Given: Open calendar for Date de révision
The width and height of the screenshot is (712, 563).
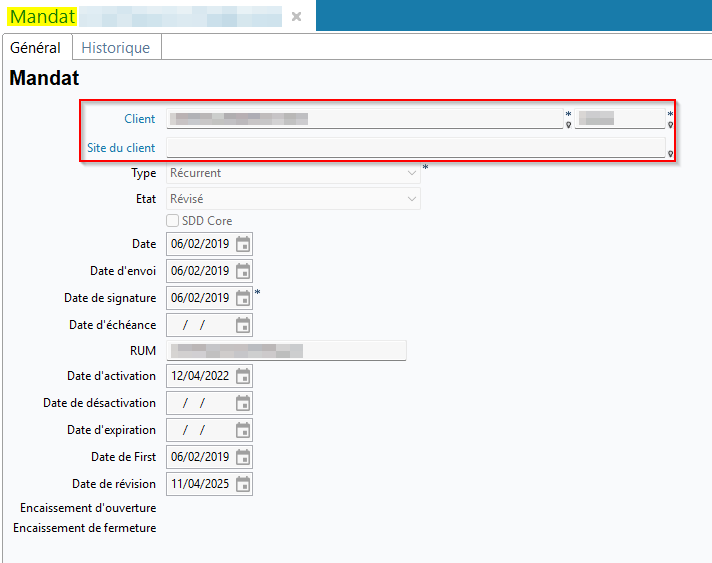Looking at the screenshot, I should [243, 484].
